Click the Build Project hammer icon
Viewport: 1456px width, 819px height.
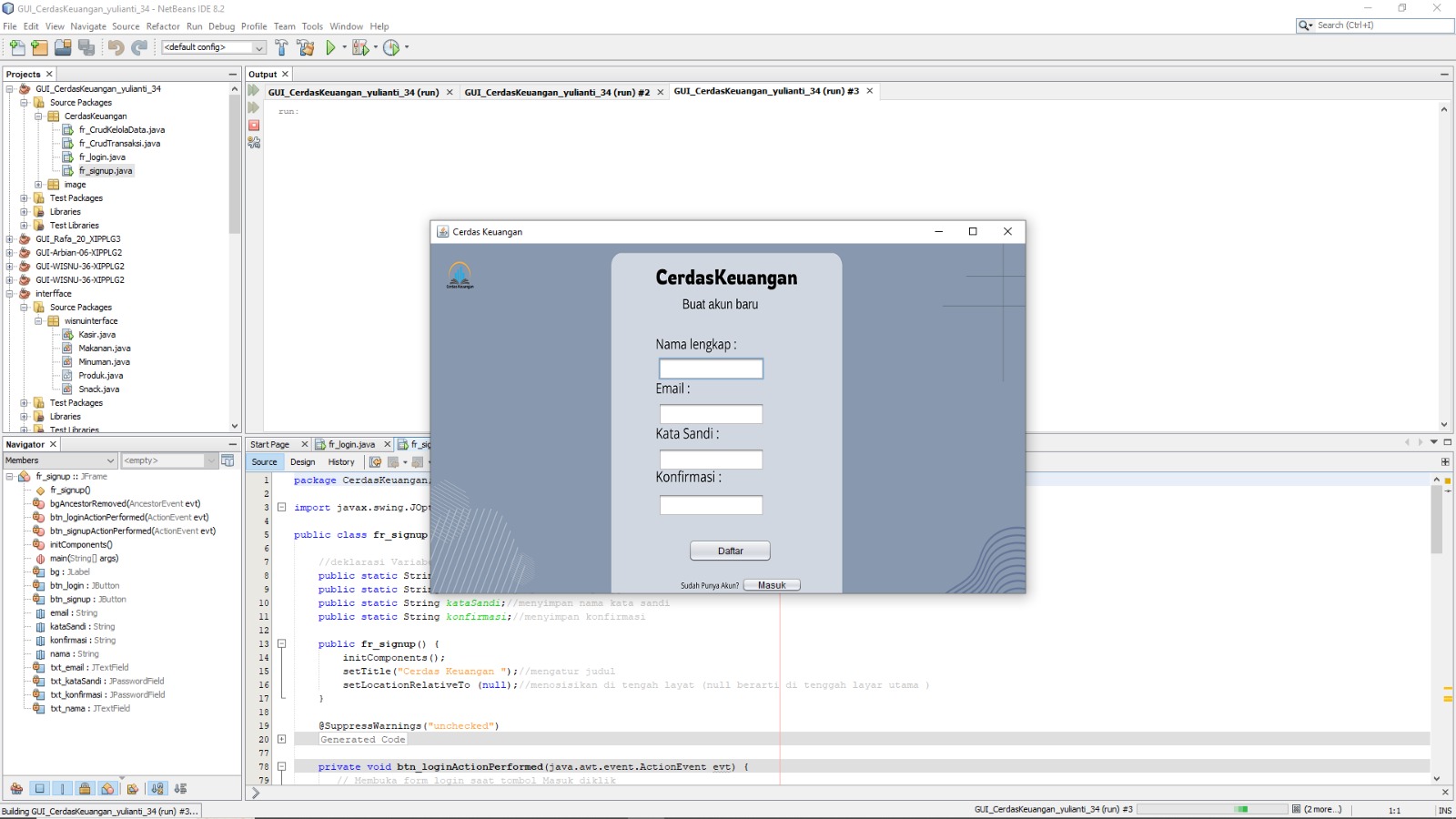point(281,47)
